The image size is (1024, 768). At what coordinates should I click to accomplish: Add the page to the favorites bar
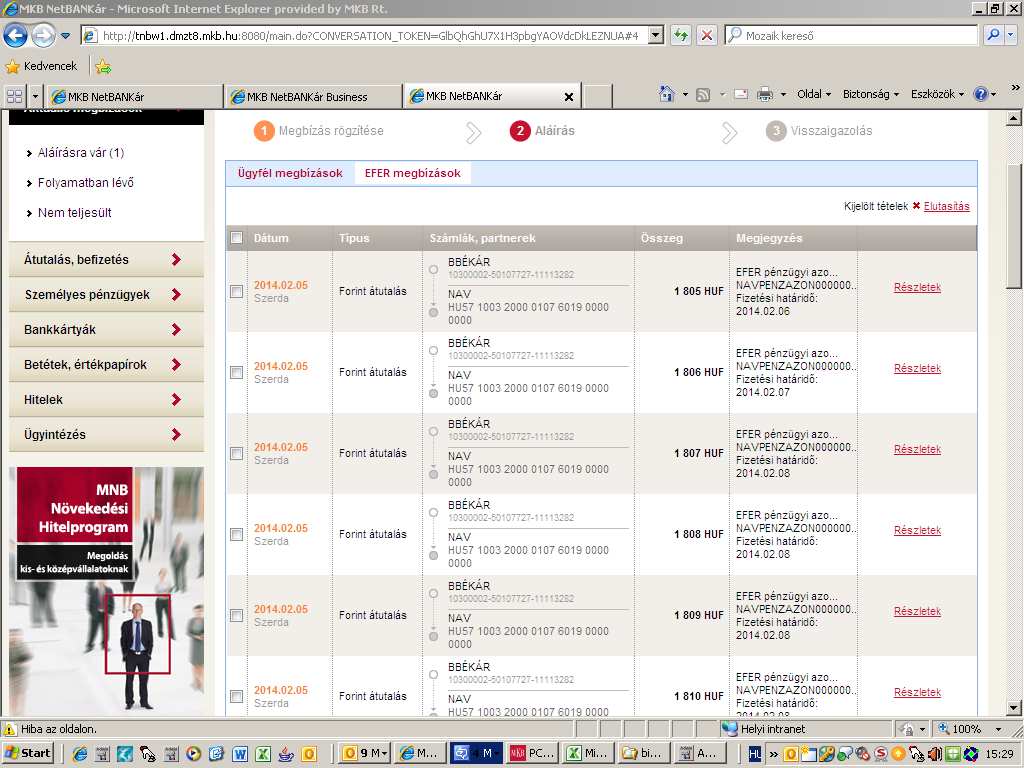(x=103, y=66)
